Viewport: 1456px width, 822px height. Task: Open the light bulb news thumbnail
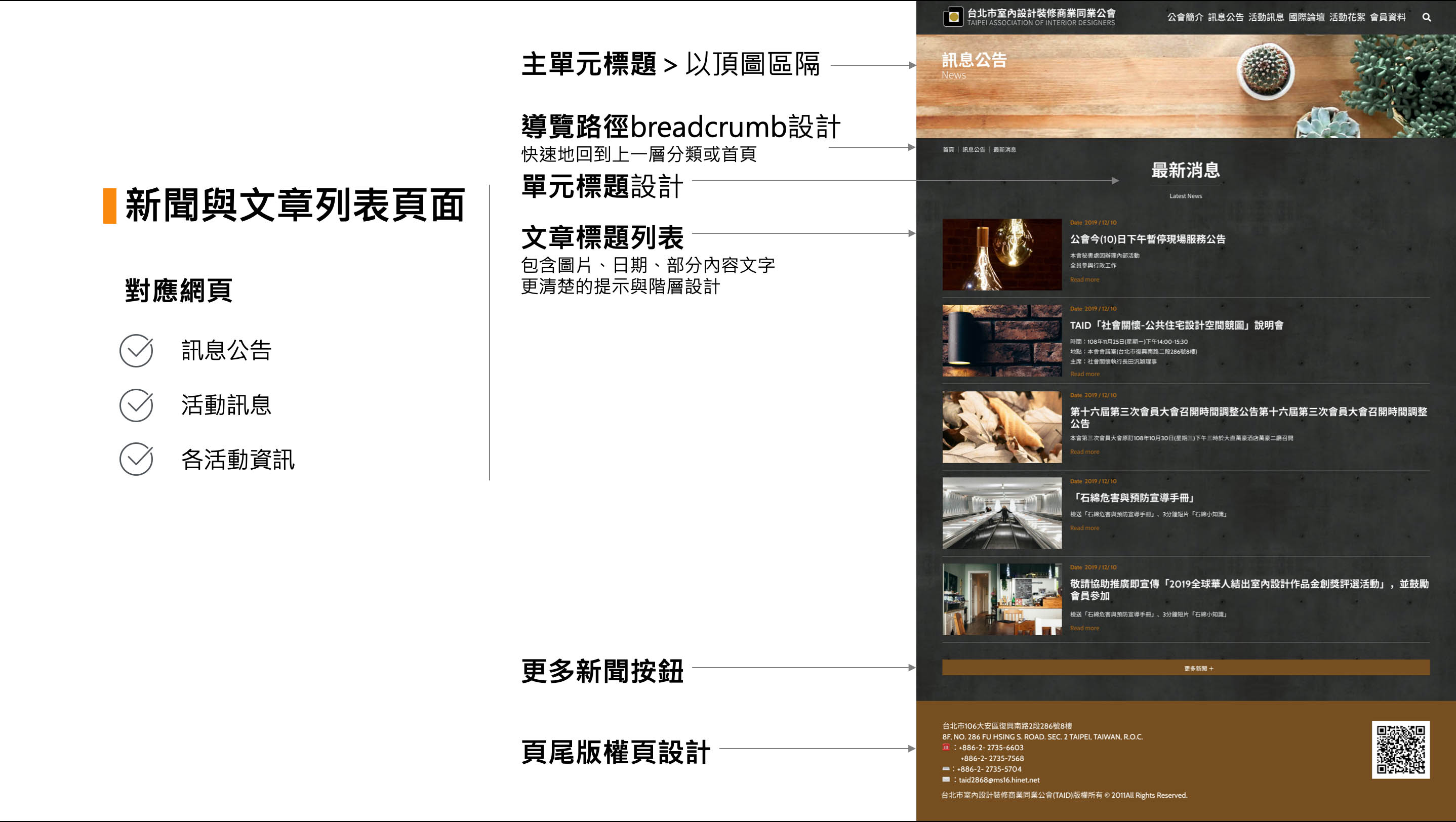(1001, 254)
